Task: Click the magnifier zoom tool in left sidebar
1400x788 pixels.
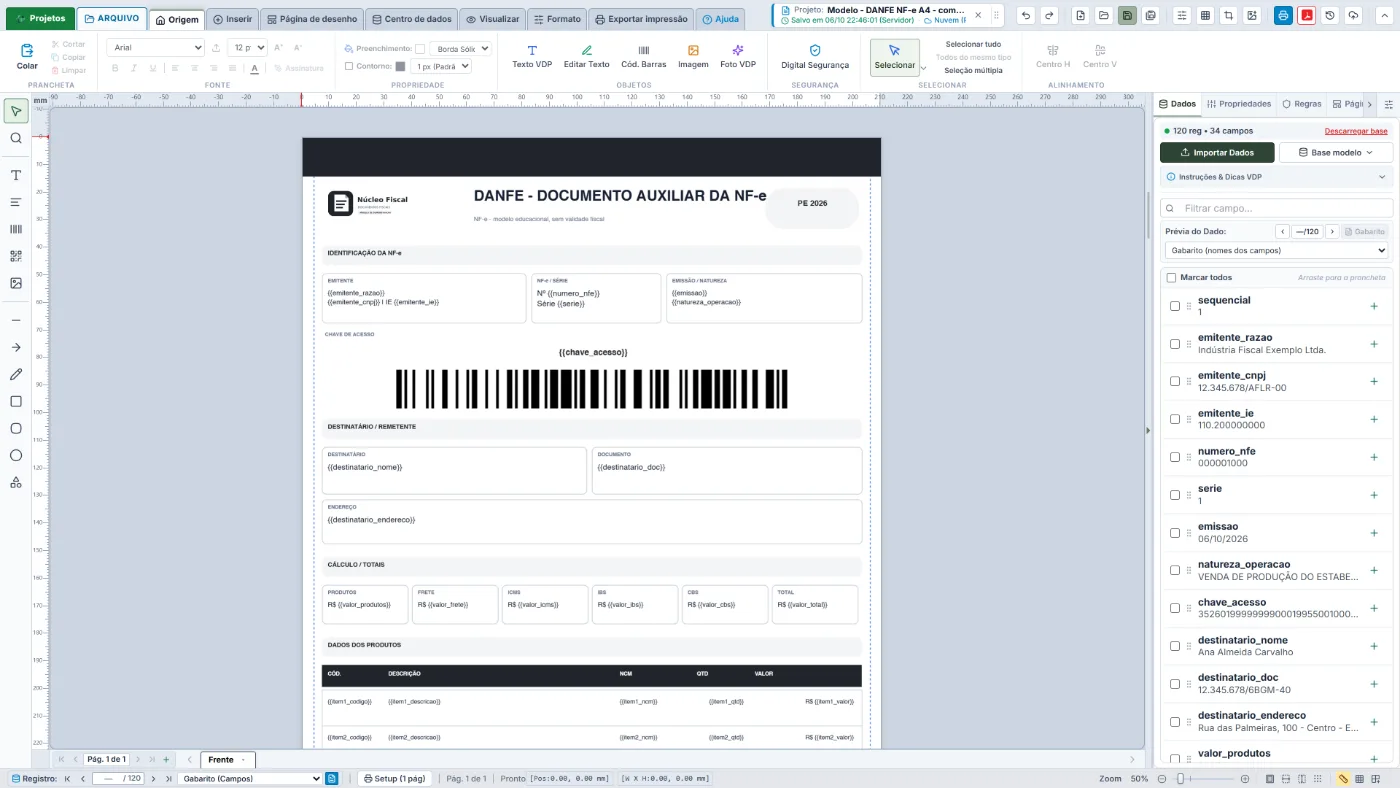Action: (16, 138)
